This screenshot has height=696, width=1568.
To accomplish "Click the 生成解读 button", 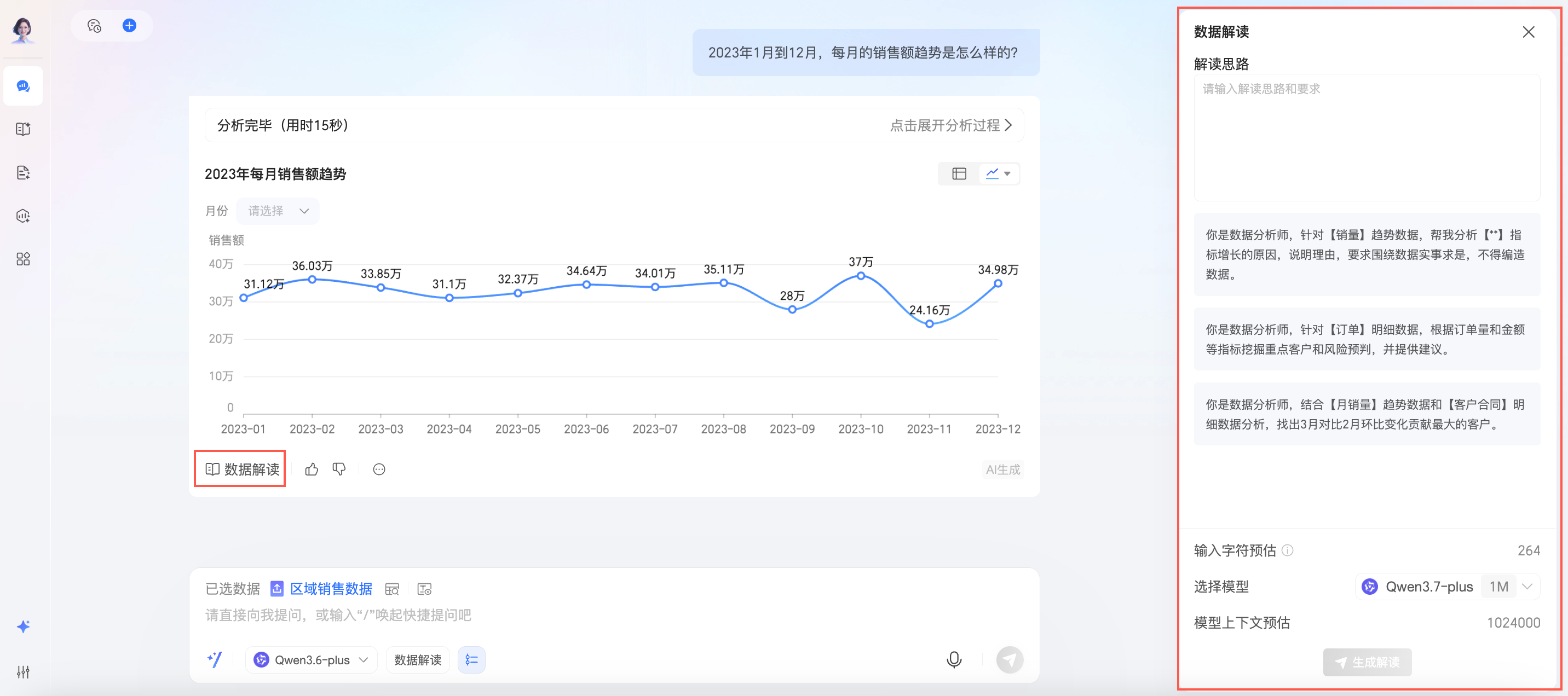I will pos(1367,663).
